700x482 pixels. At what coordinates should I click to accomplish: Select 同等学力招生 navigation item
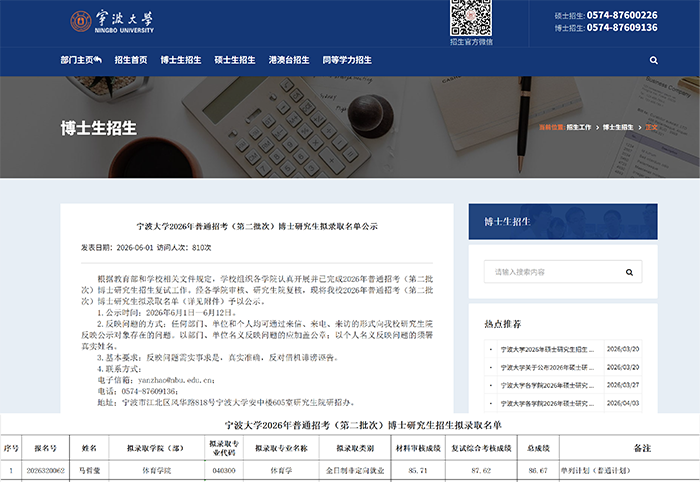[347, 60]
